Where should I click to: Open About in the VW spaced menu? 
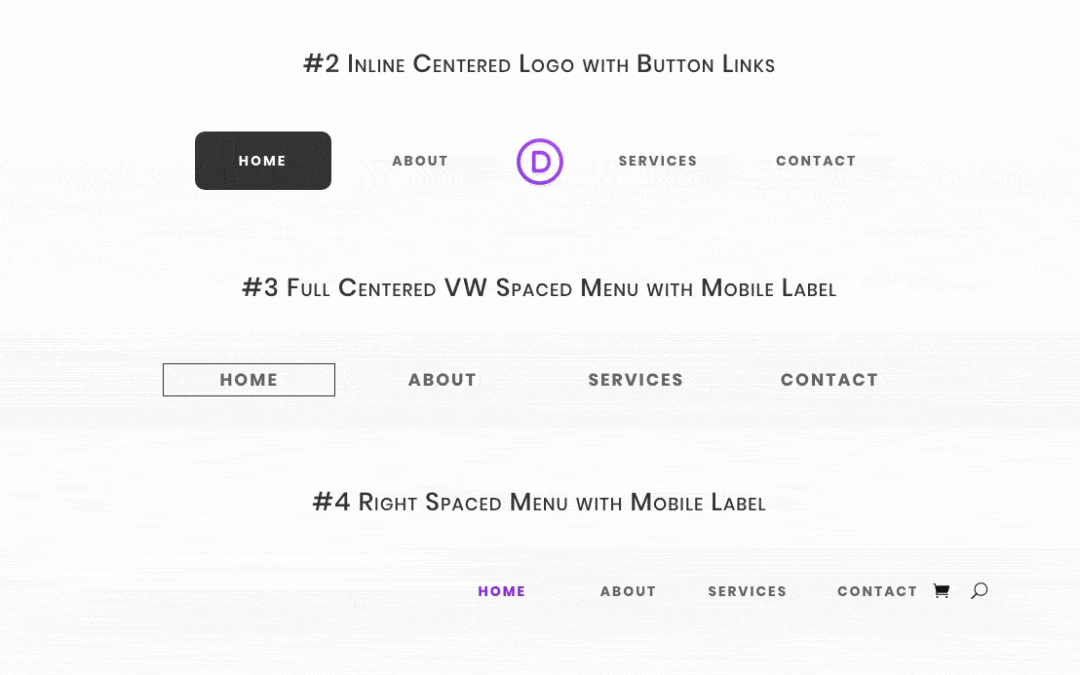coord(442,380)
